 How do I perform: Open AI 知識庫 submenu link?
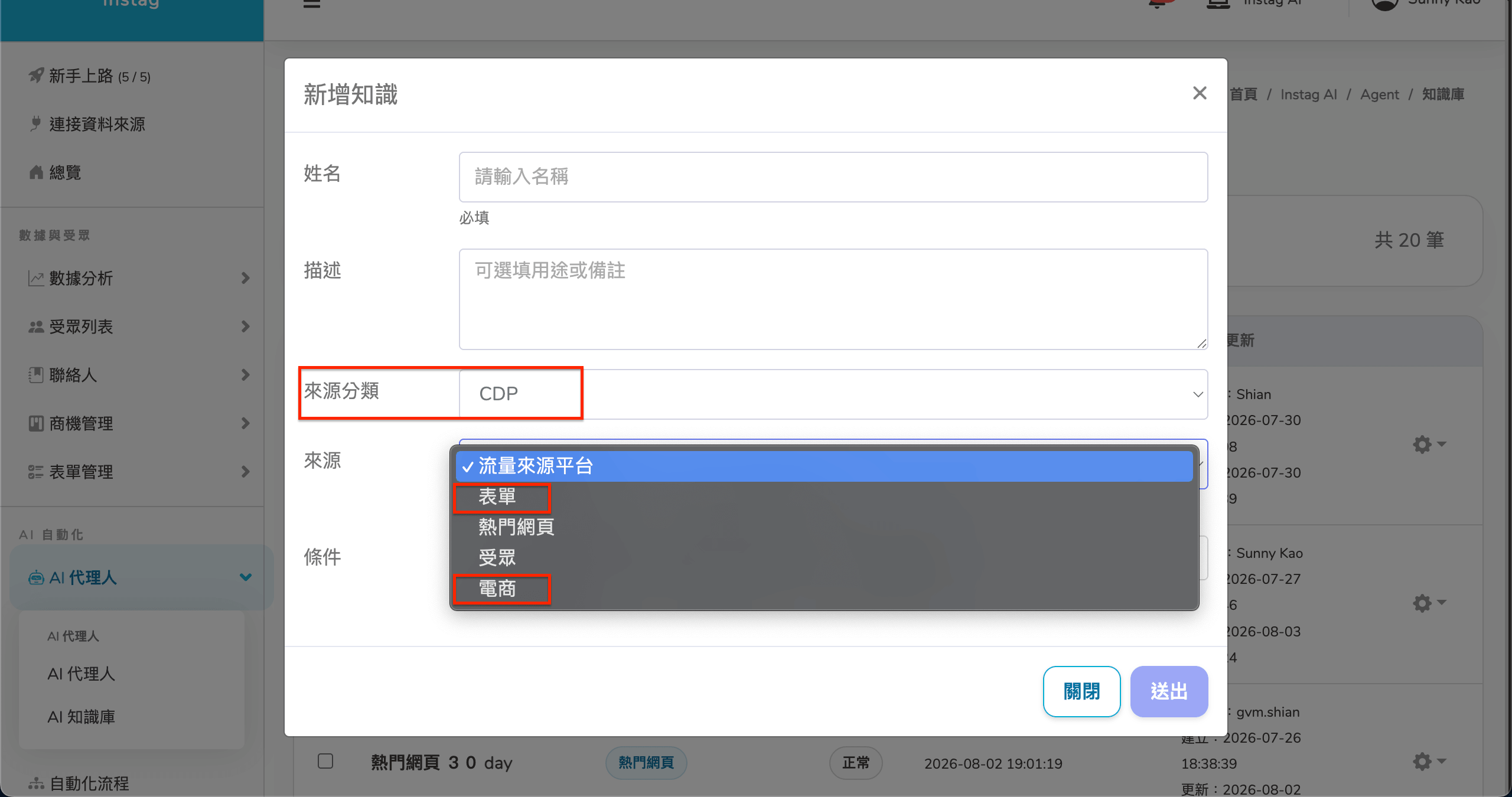82,717
